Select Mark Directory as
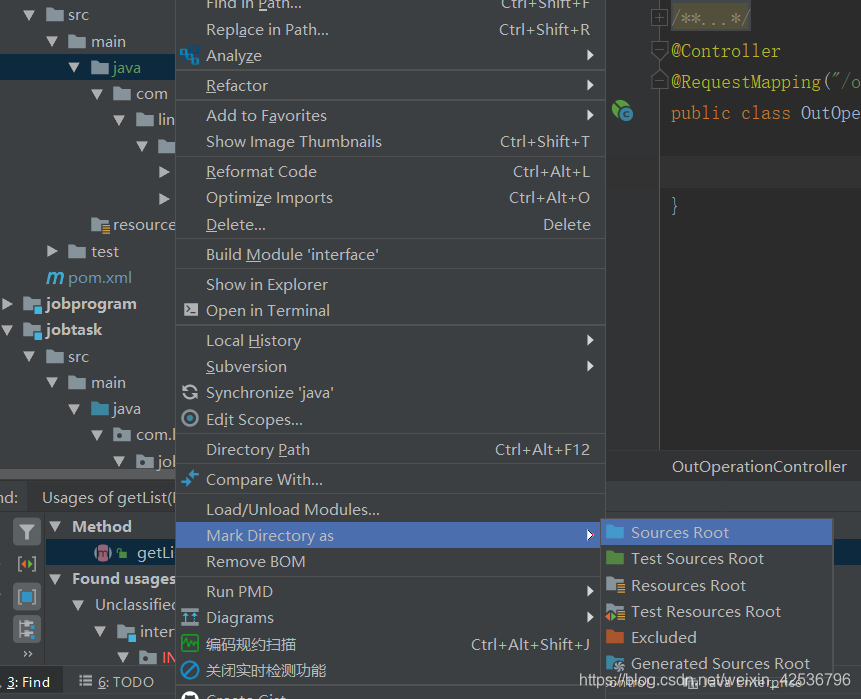This screenshot has height=699, width=861. 390,535
